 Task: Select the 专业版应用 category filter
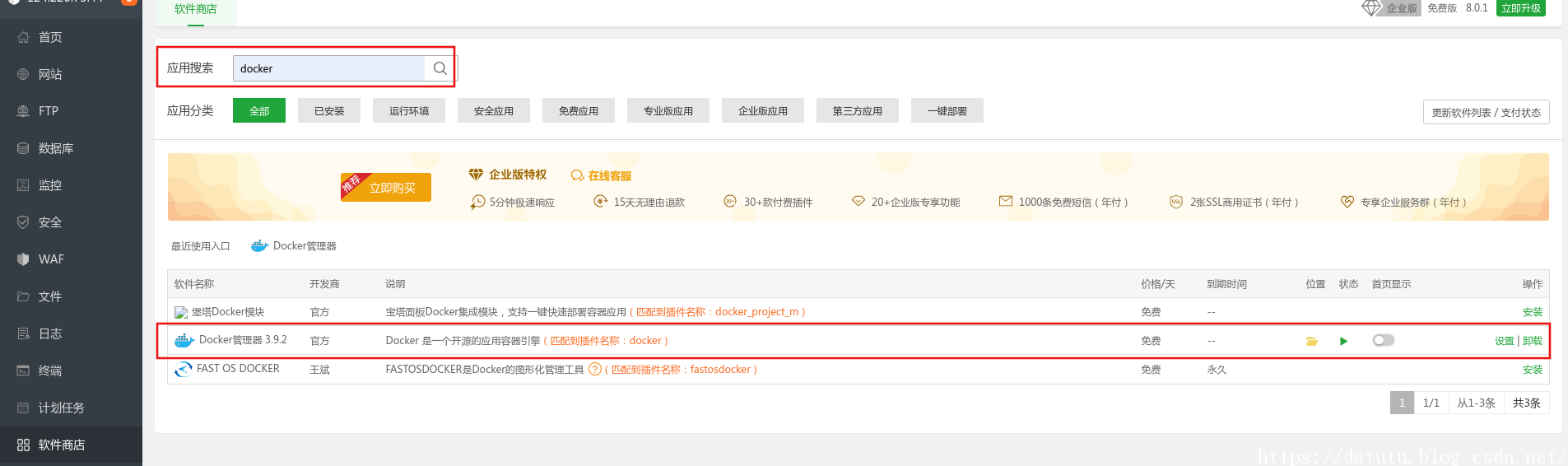pyautogui.click(x=668, y=110)
